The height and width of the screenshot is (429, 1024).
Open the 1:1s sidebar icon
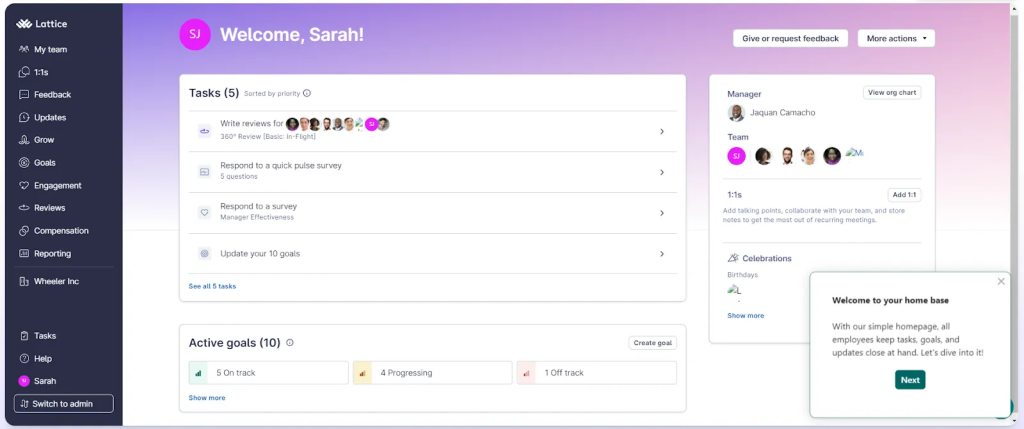24,72
